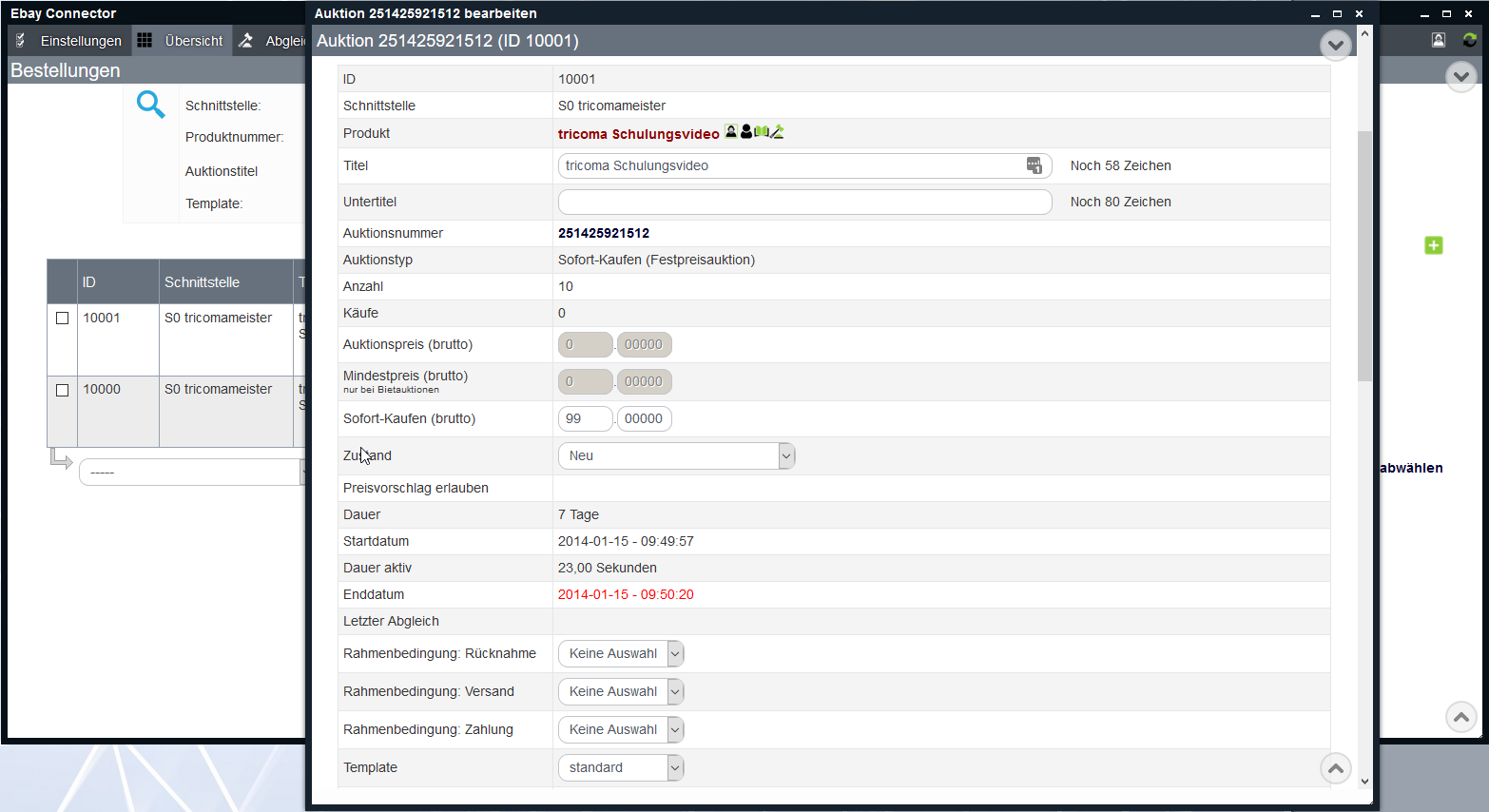Click the grid icon next to Übersicht

(145, 40)
